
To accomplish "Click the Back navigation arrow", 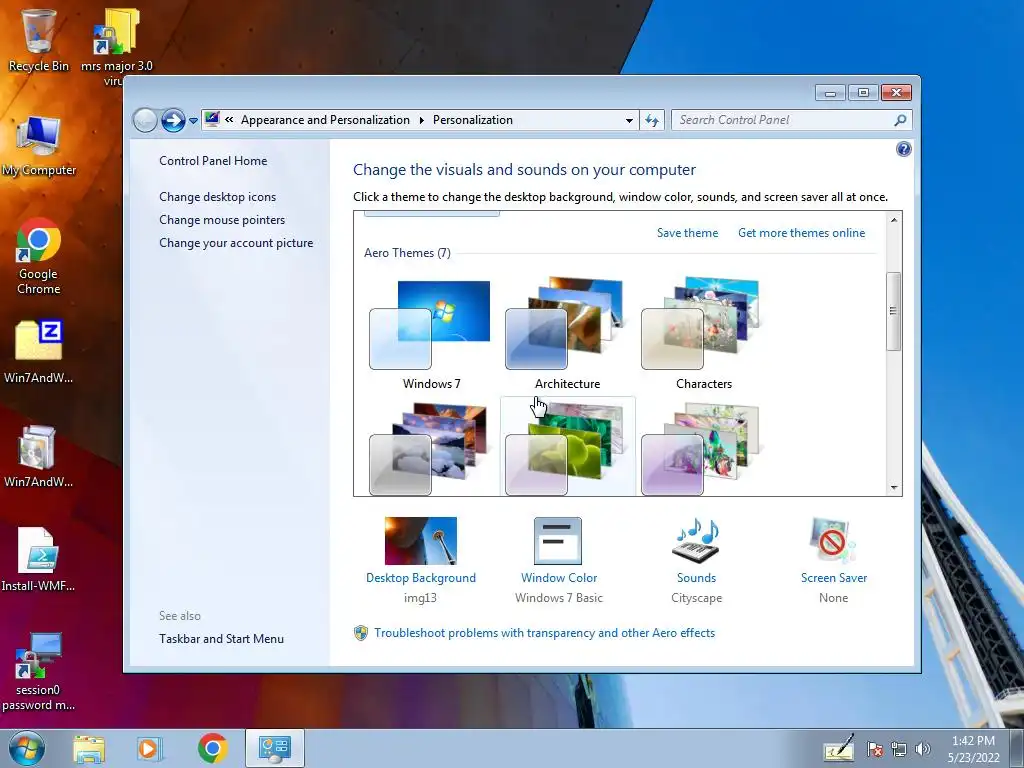I will pyautogui.click(x=145, y=120).
